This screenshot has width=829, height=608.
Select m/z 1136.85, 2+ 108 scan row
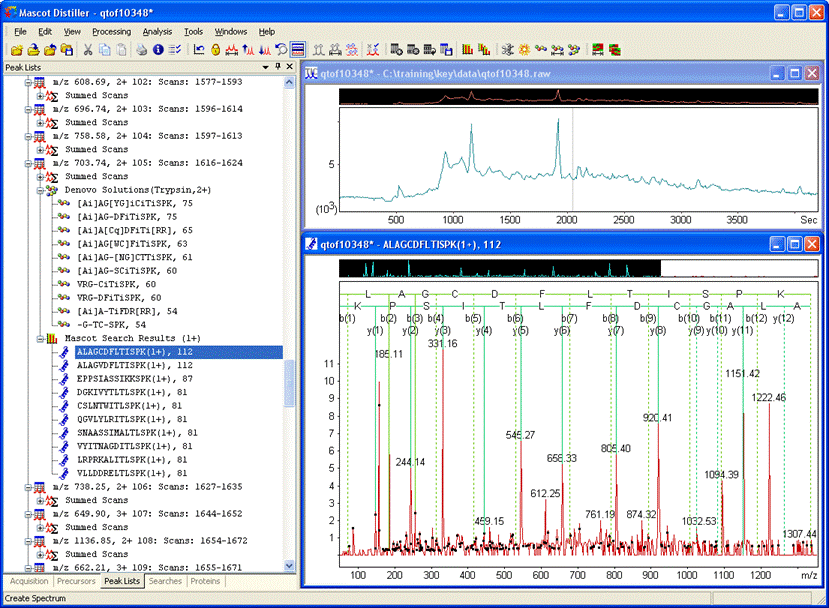coord(150,541)
